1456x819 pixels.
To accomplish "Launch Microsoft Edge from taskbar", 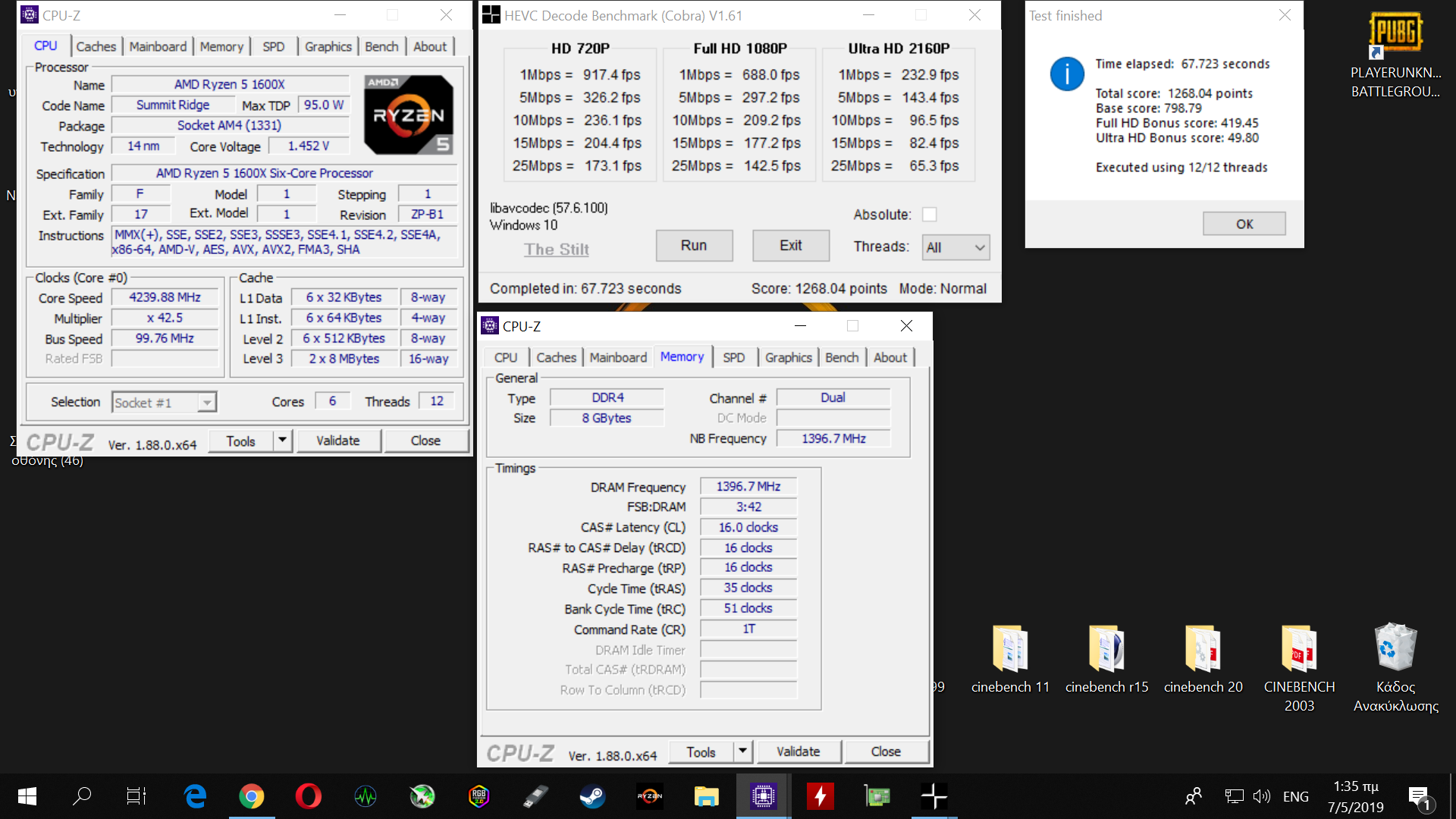I will 195,796.
